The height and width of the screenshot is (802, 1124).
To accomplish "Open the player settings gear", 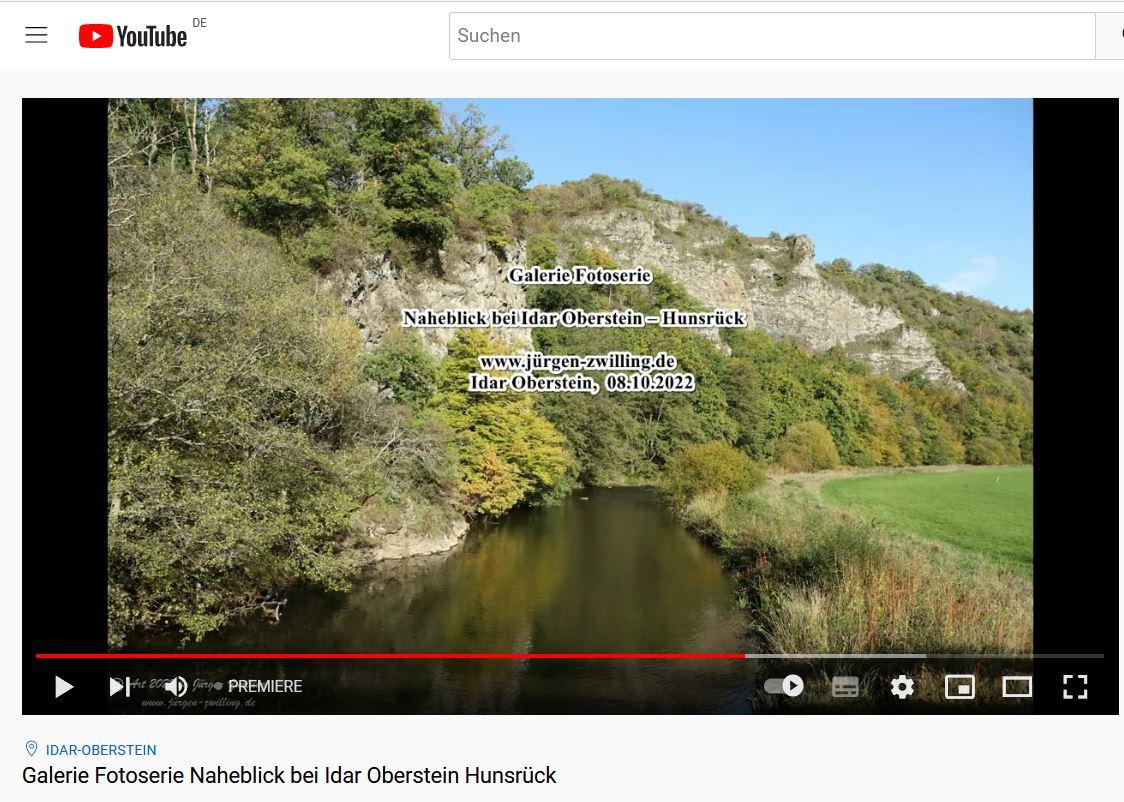I will coord(902,687).
